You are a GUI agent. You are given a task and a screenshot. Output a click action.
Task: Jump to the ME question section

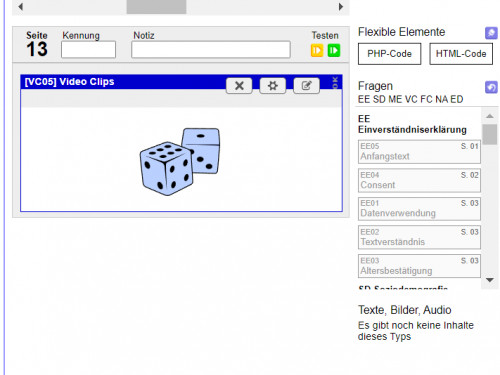click(x=395, y=99)
